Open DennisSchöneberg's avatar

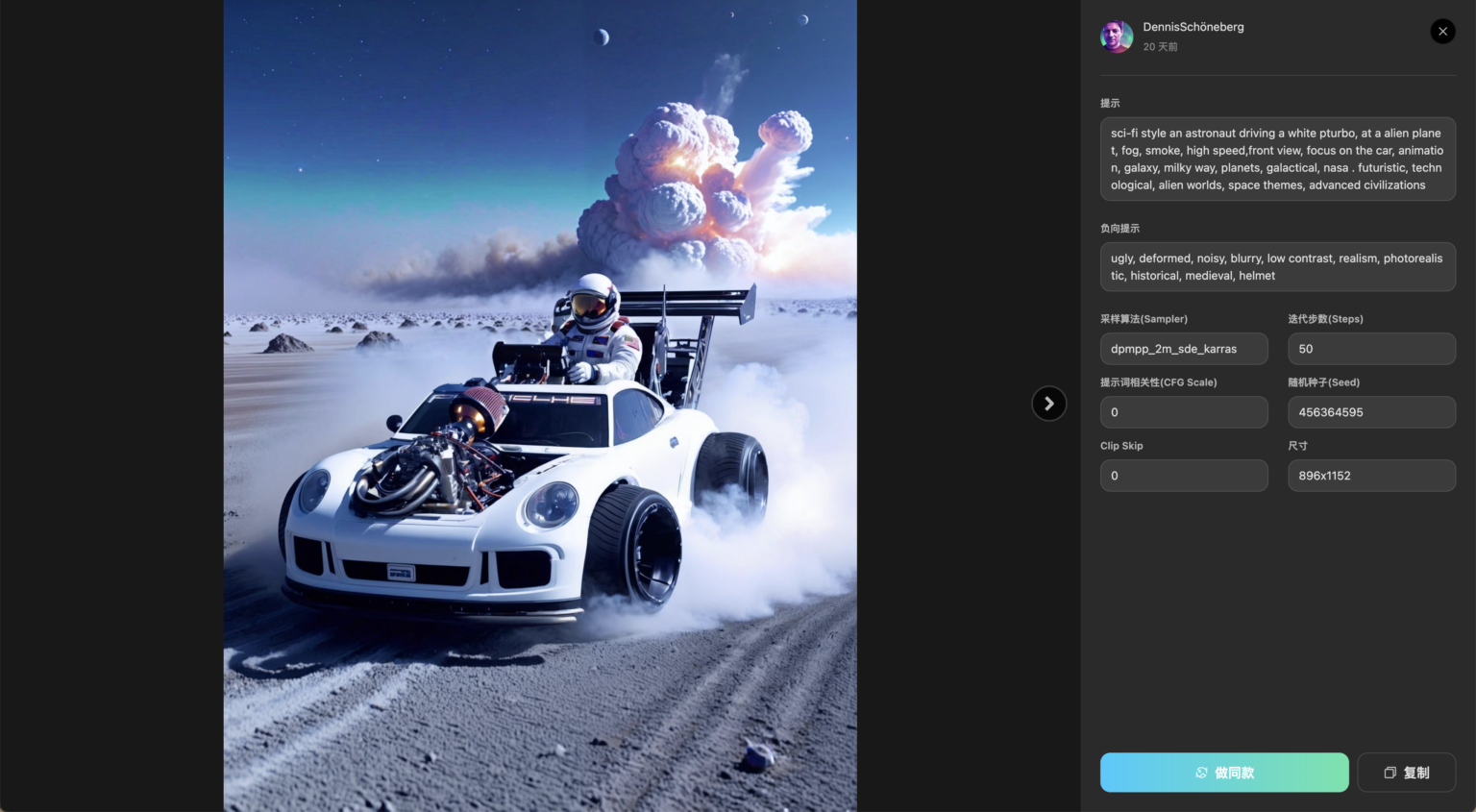[x=1117, y=37]
